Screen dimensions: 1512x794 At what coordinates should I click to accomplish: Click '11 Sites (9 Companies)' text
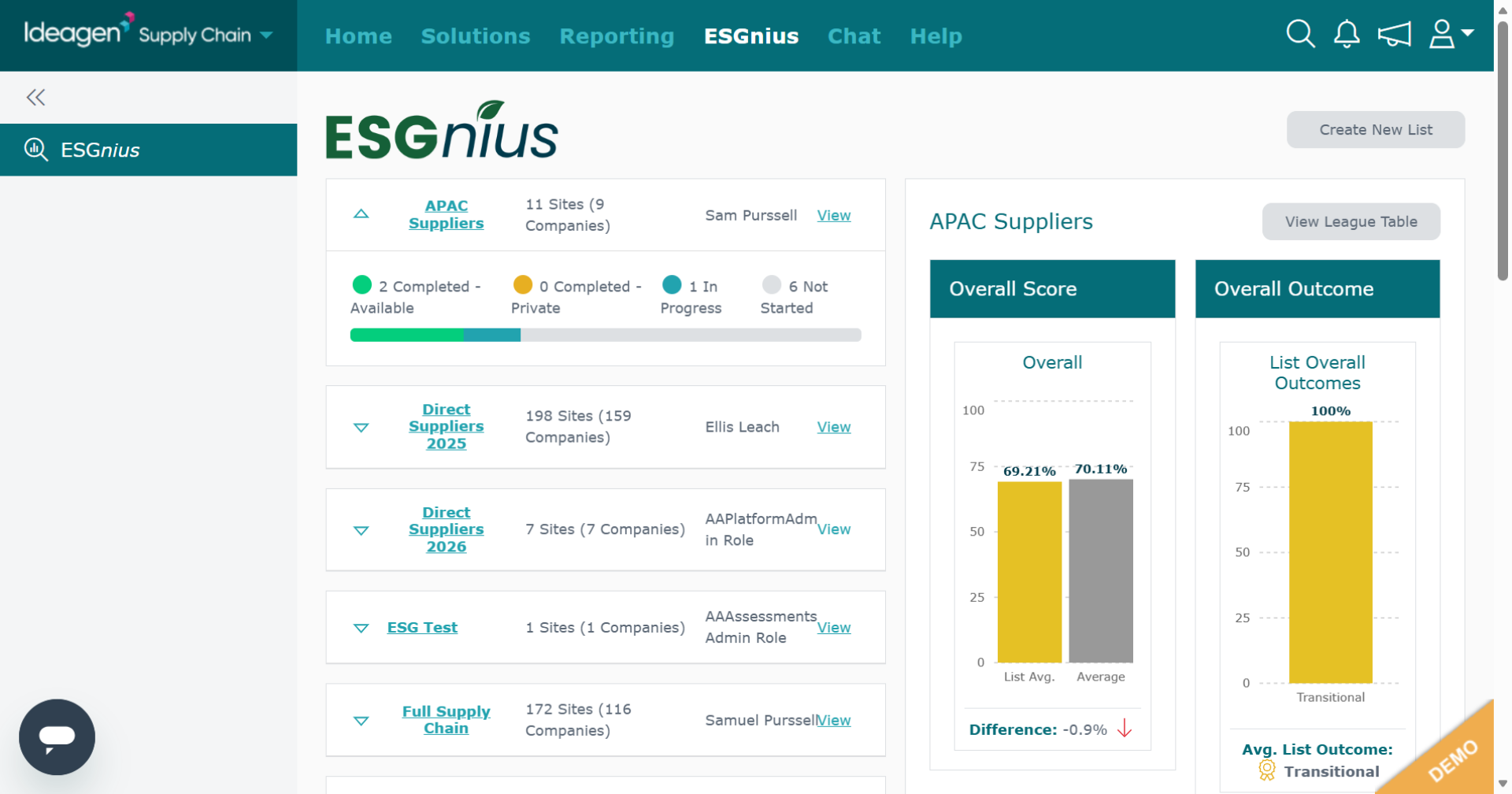tap(568, 214)
